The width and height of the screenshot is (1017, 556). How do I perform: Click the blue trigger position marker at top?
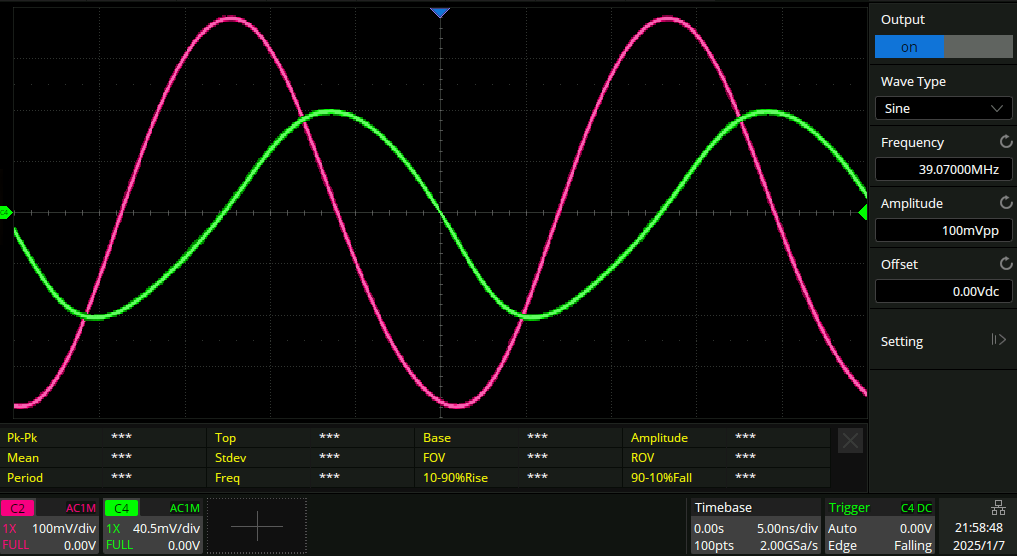point(440,12)
